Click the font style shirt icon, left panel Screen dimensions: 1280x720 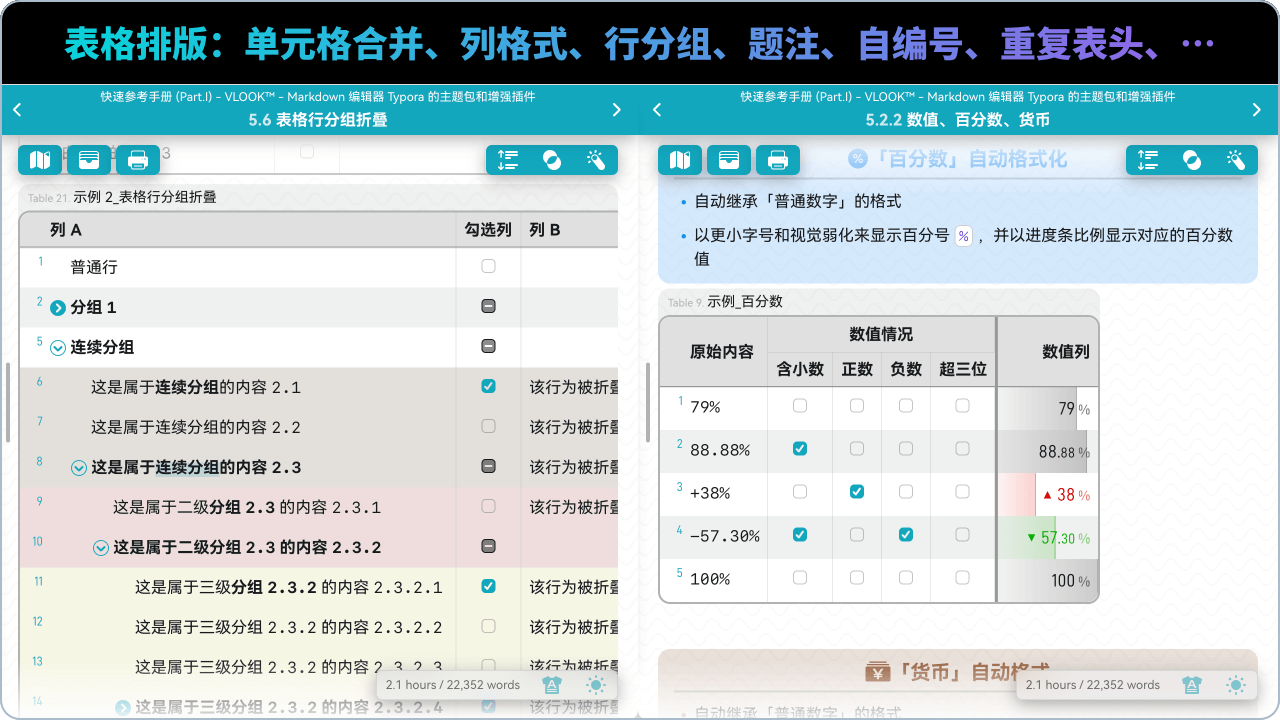coord(552,685)
